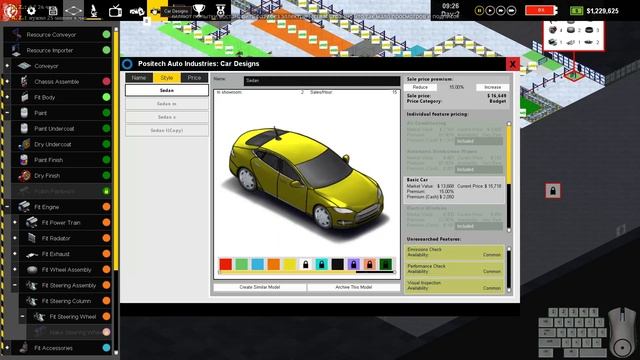The image size is (640, 360).
Task: Click the locked white color swatch
Action: 305,264
